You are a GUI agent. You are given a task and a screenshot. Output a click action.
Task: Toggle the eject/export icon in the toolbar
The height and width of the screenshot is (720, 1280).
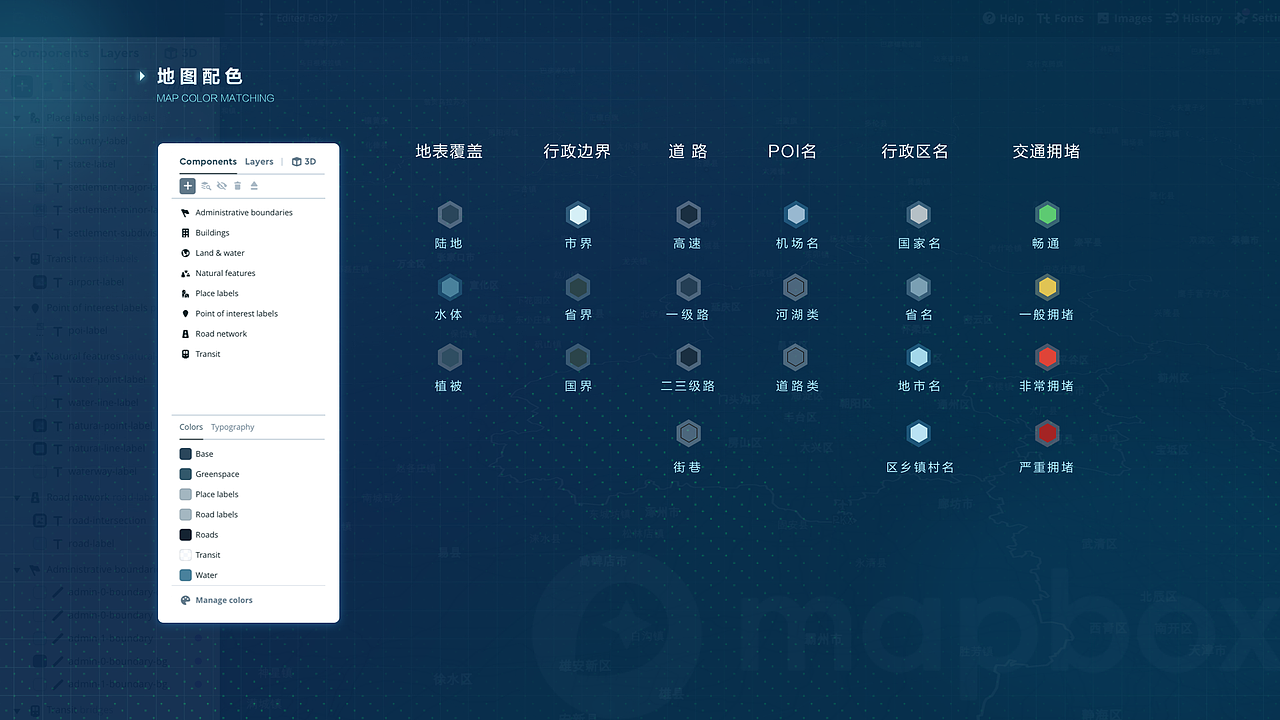pyautogui.click(x=254, y=186)
